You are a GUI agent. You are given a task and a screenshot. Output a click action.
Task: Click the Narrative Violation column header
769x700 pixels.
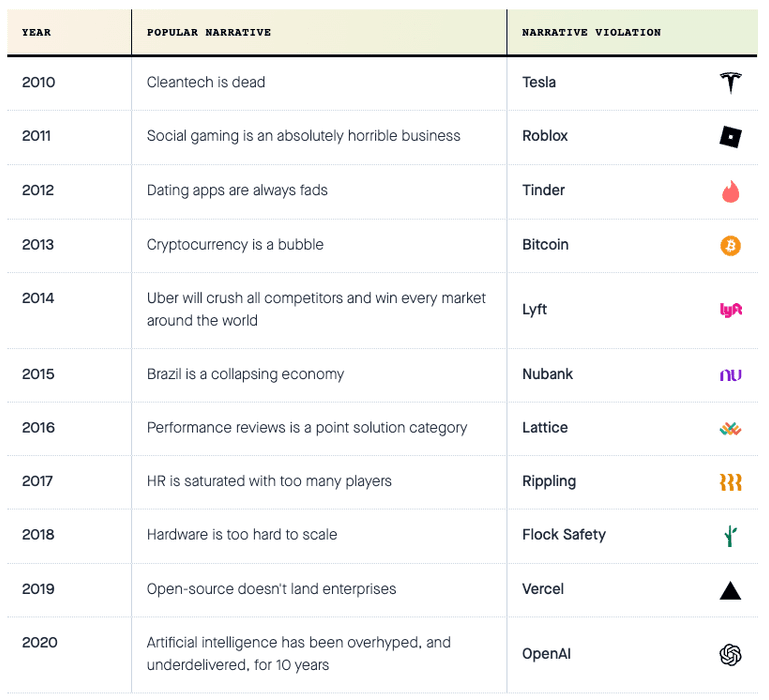[x=591, y=32]
